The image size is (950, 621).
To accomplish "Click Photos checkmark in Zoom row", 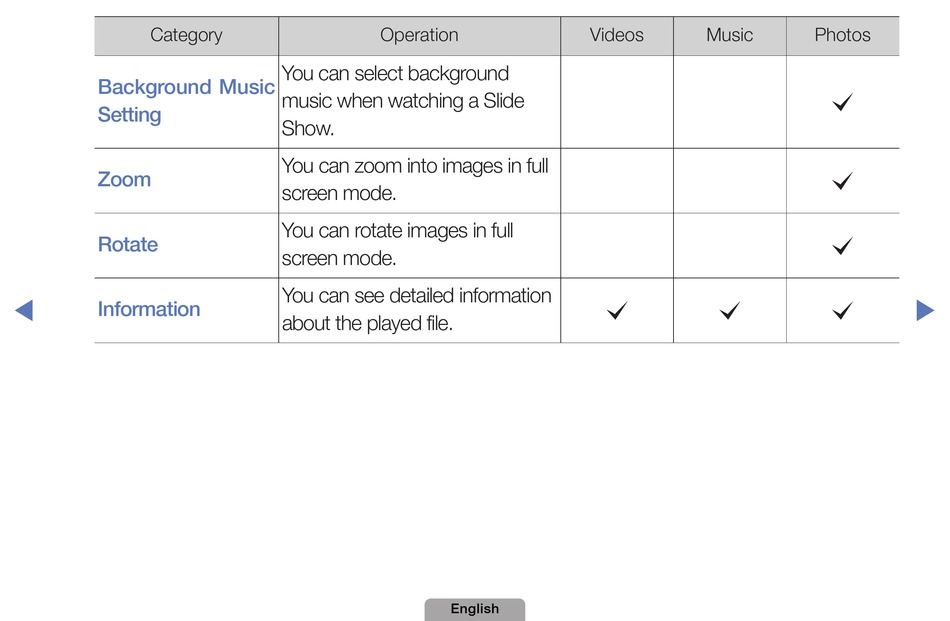I will coord(842,181).
